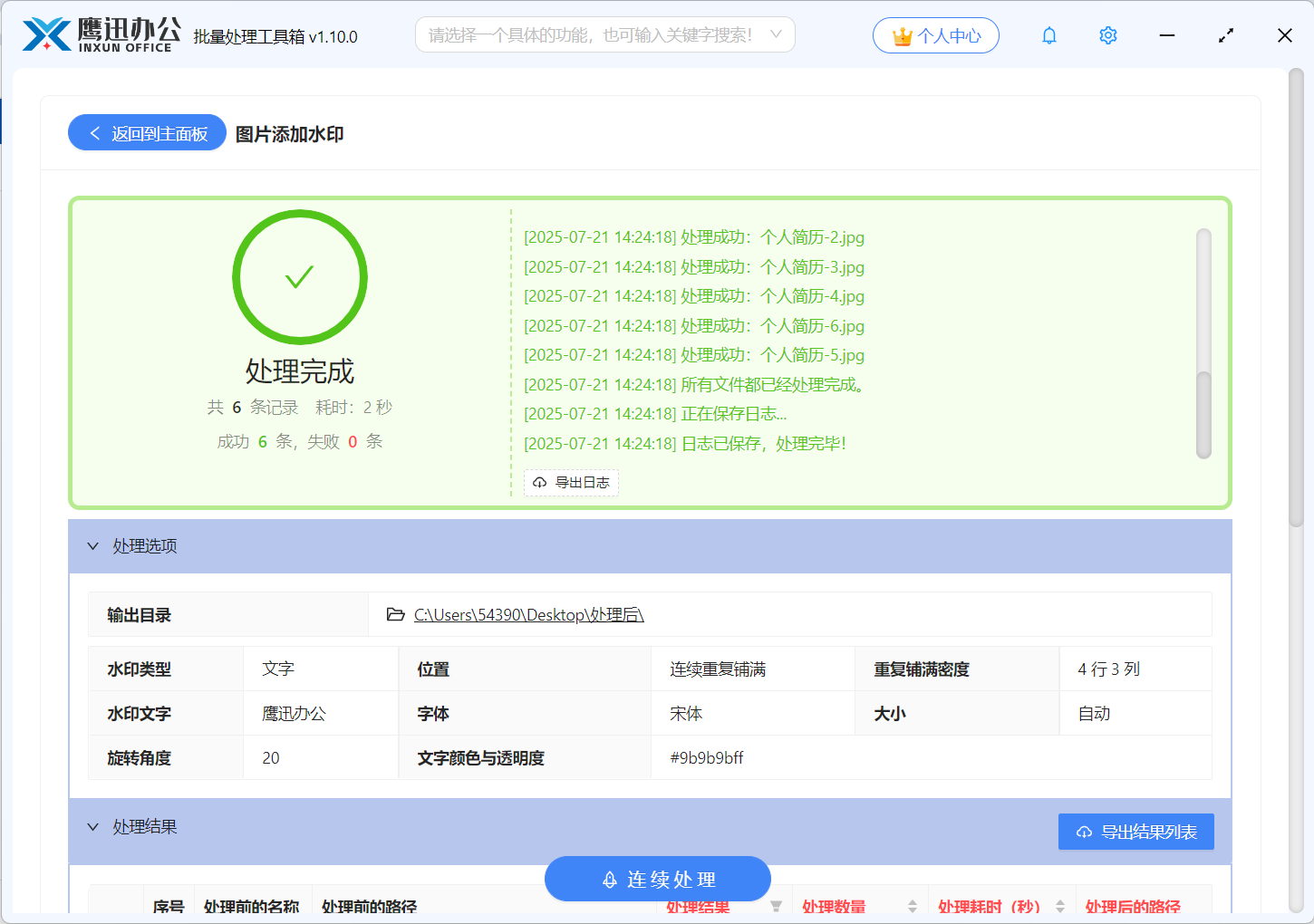Click the filter icon in 处理结果 column
The image size is (1314, 924).
tap(777, 906)
